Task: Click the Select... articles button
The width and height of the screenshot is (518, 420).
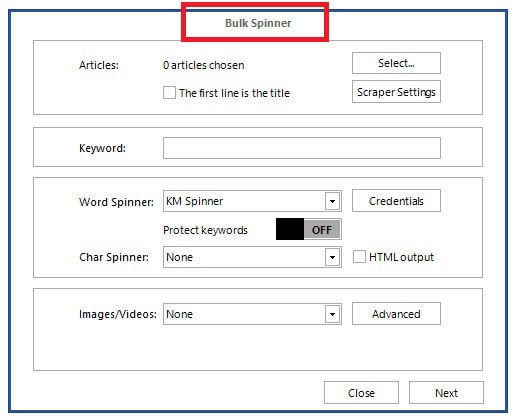Action: [x=396, y=63]
